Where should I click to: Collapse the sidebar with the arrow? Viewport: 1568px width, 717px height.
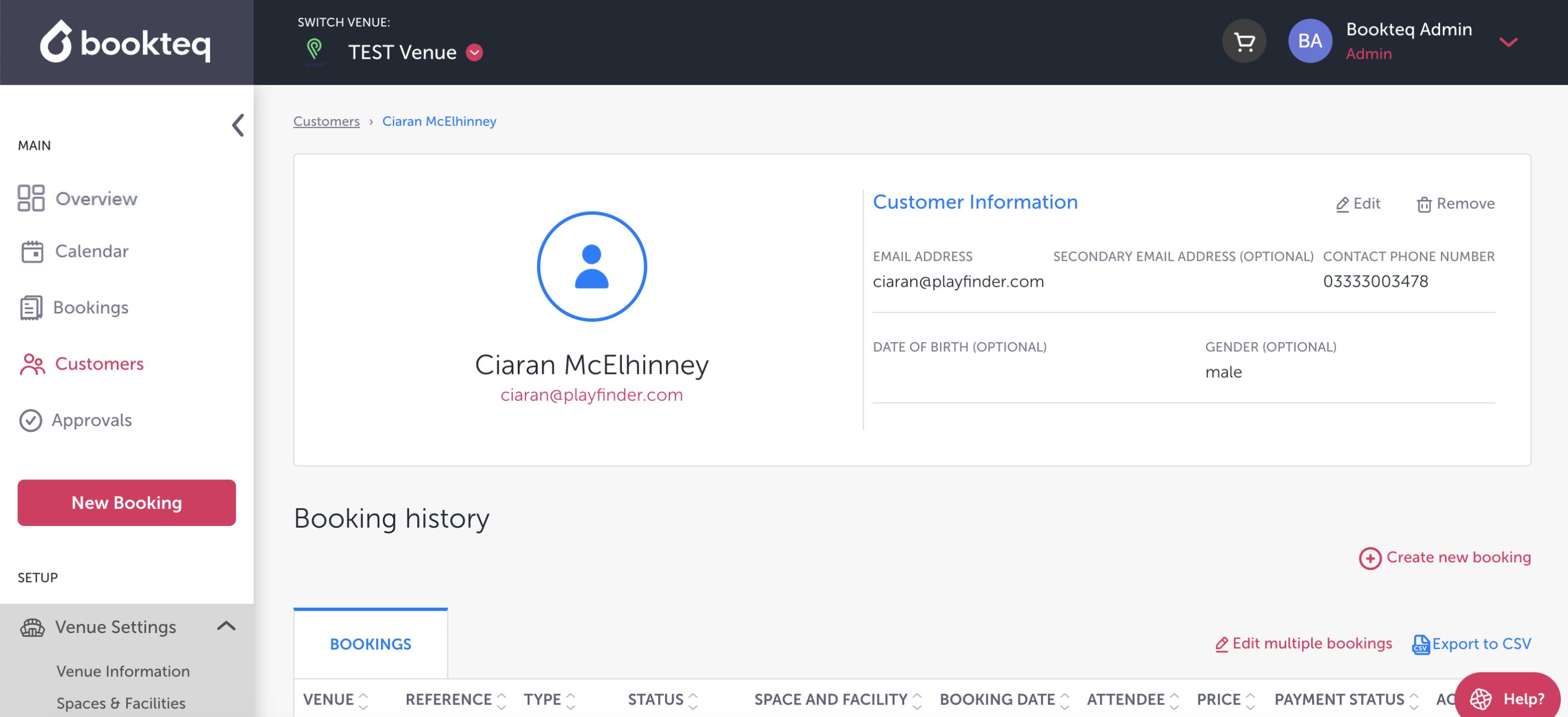238,125
